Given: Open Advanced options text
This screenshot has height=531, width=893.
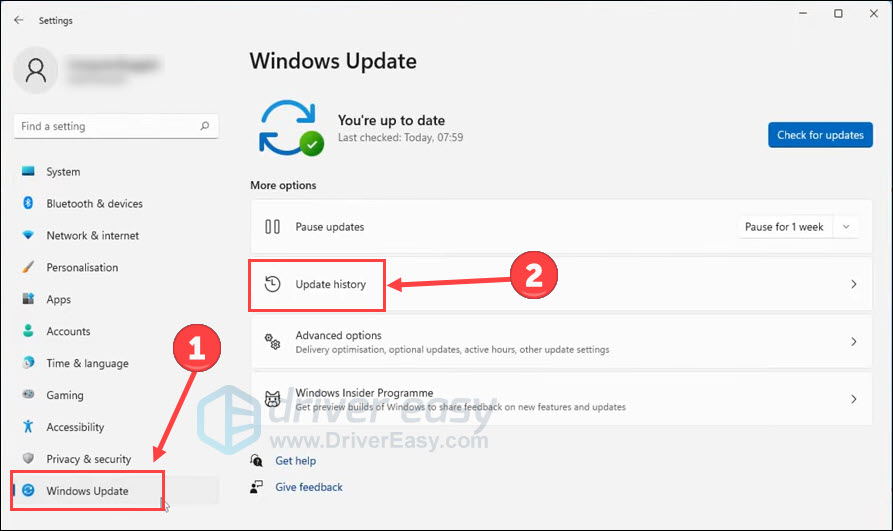Looking at the screenshot, I should pyautogui.click(x=338, y=335).
